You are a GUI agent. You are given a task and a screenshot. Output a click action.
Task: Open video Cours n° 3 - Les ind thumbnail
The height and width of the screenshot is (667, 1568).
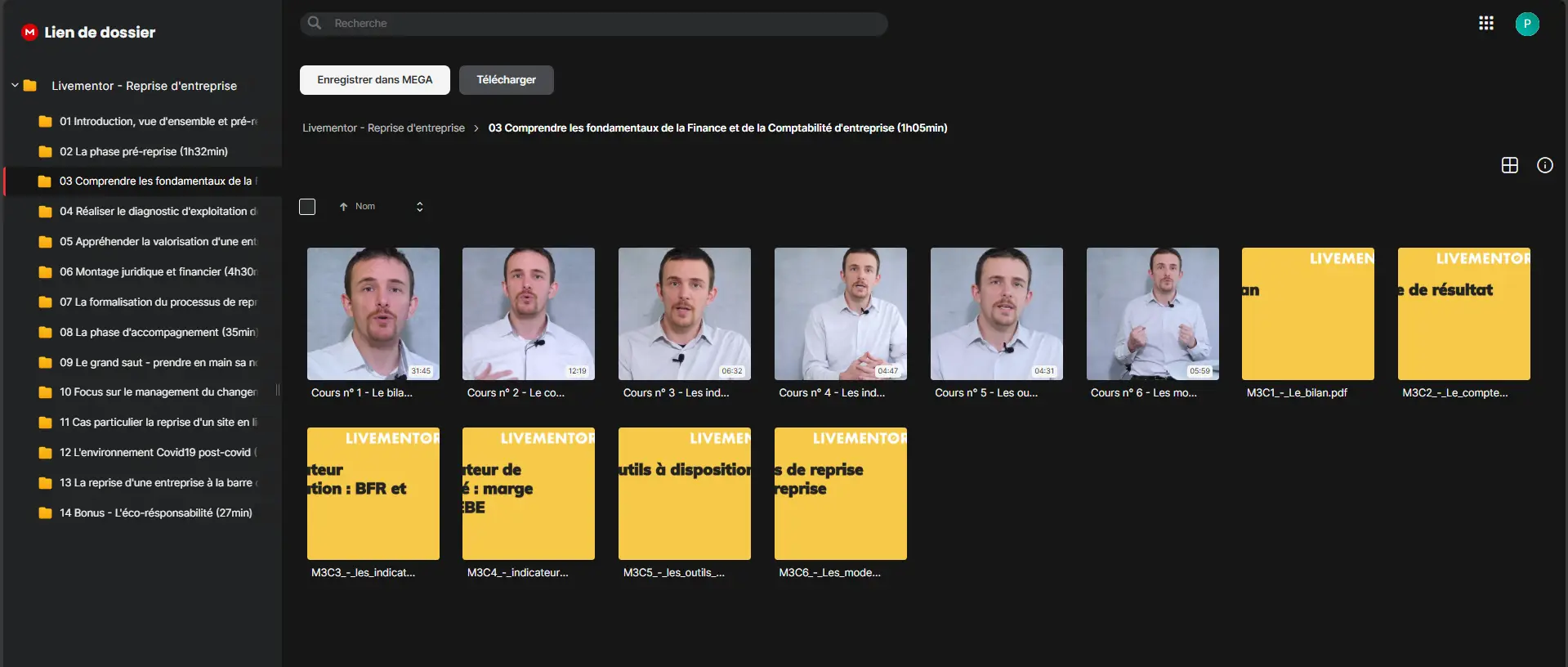[685, 314]
